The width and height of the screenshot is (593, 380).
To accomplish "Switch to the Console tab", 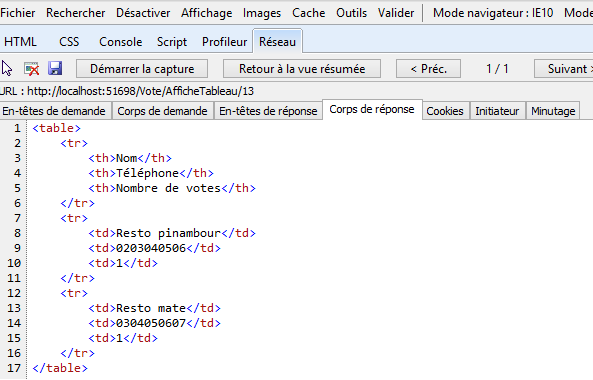I will (x=121, y=42).
